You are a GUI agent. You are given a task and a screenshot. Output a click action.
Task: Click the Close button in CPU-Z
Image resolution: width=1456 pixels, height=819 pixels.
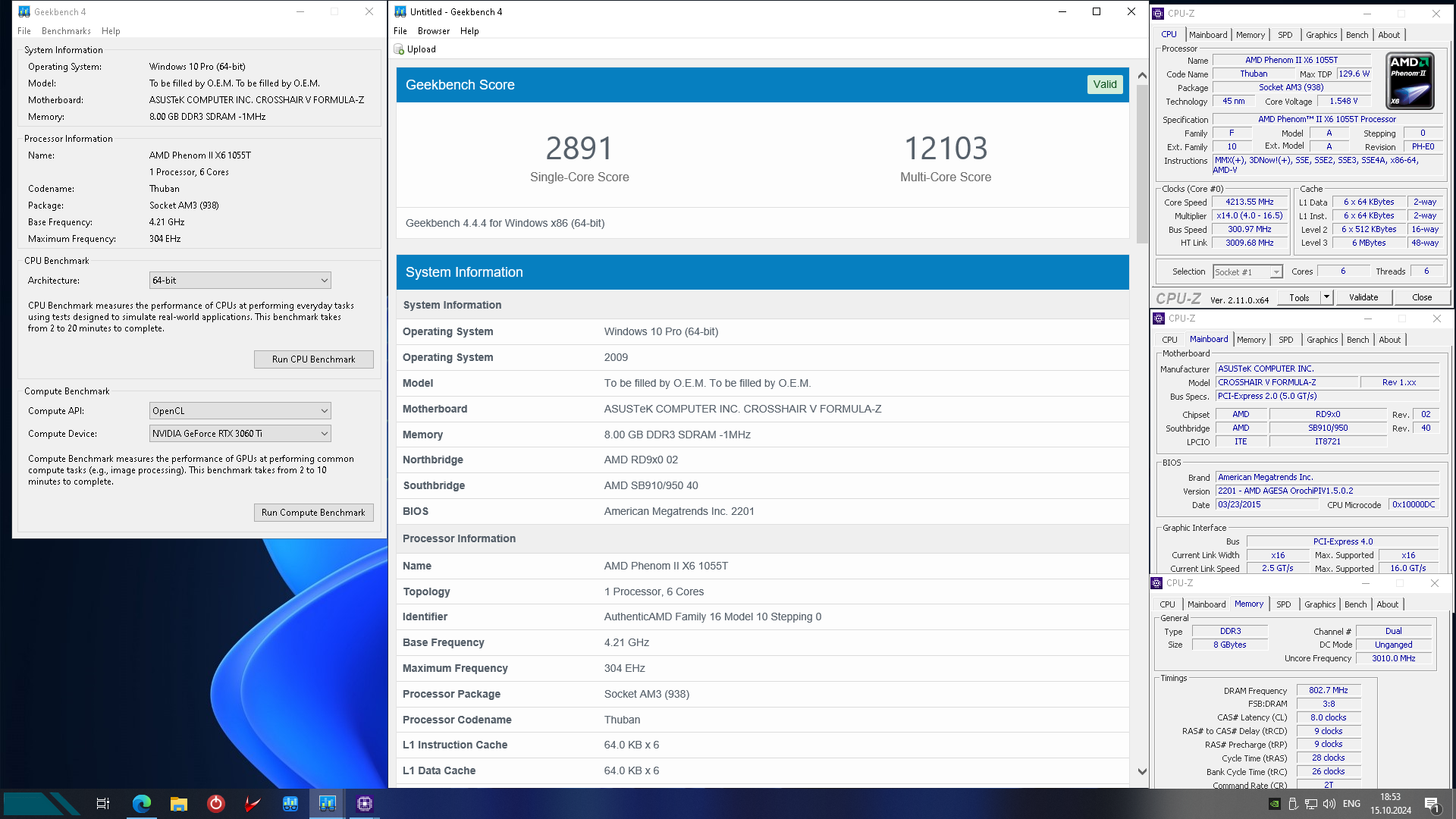click(1422, 297)
